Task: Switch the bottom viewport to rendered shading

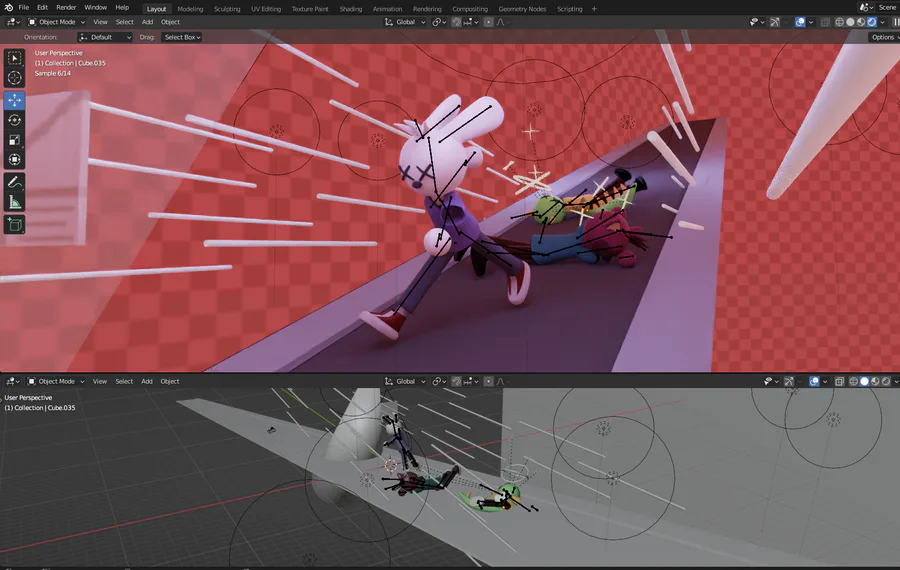Action: (x=886, y=381)
